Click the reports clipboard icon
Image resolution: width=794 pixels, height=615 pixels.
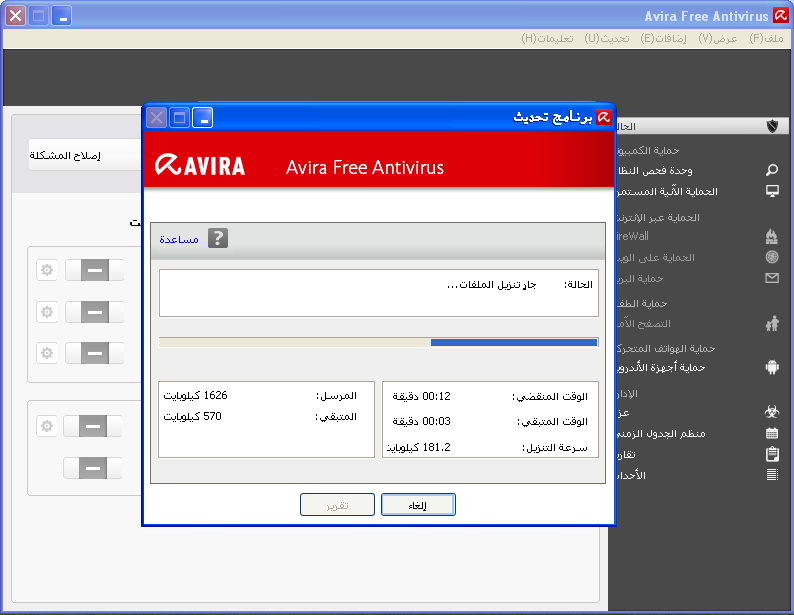tap(772, 454)
